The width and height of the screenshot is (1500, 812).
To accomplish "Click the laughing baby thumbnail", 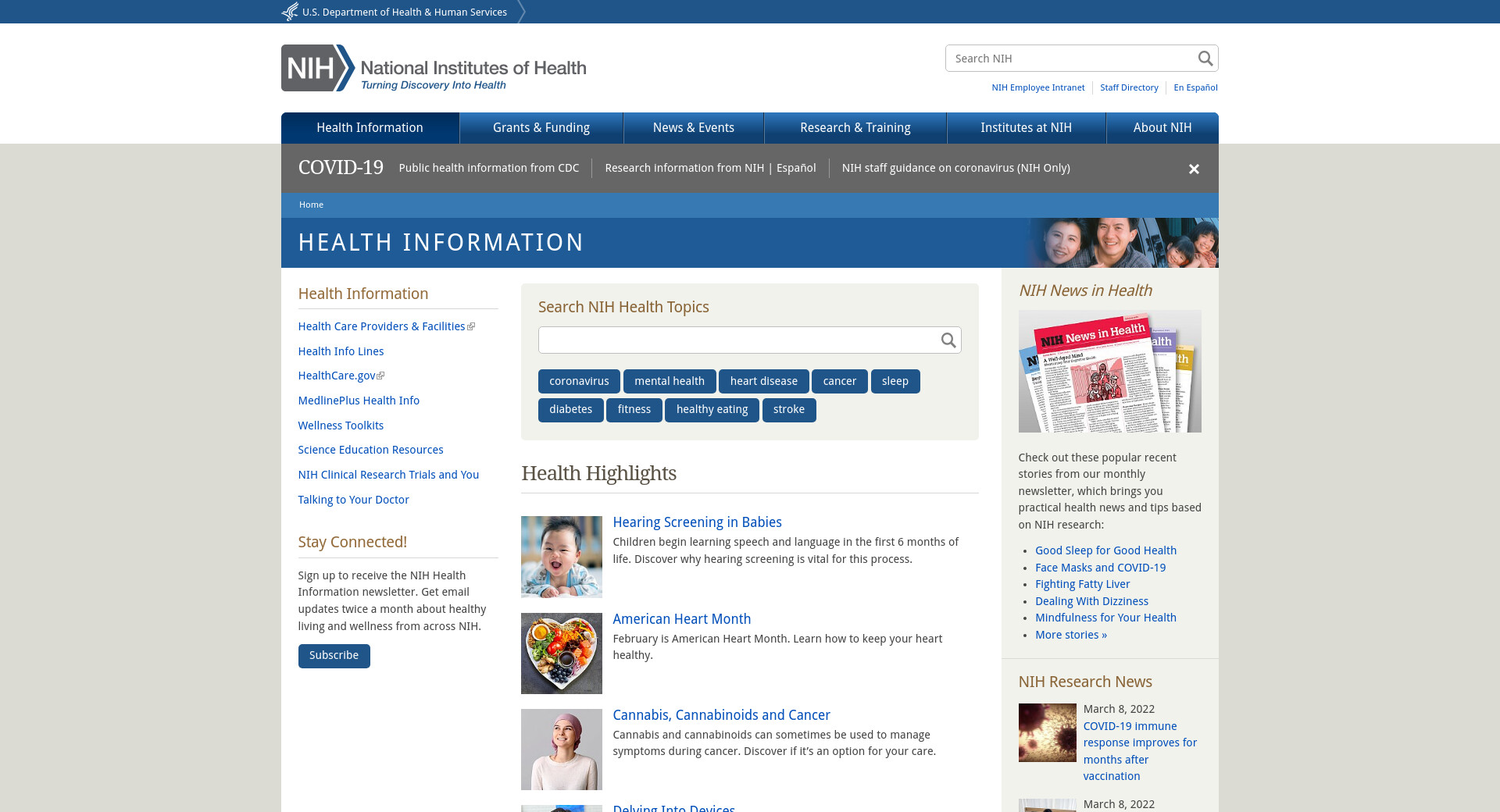I will [562, 557].
